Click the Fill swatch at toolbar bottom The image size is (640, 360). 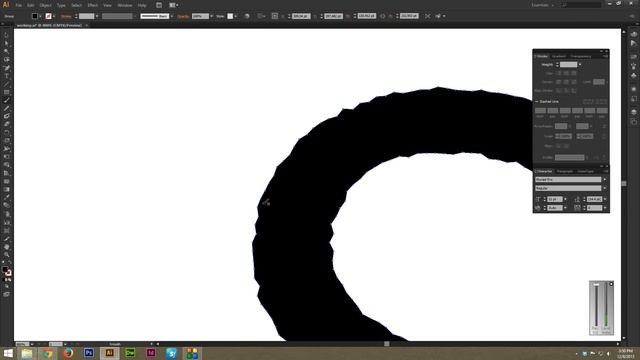coord(5,270)
